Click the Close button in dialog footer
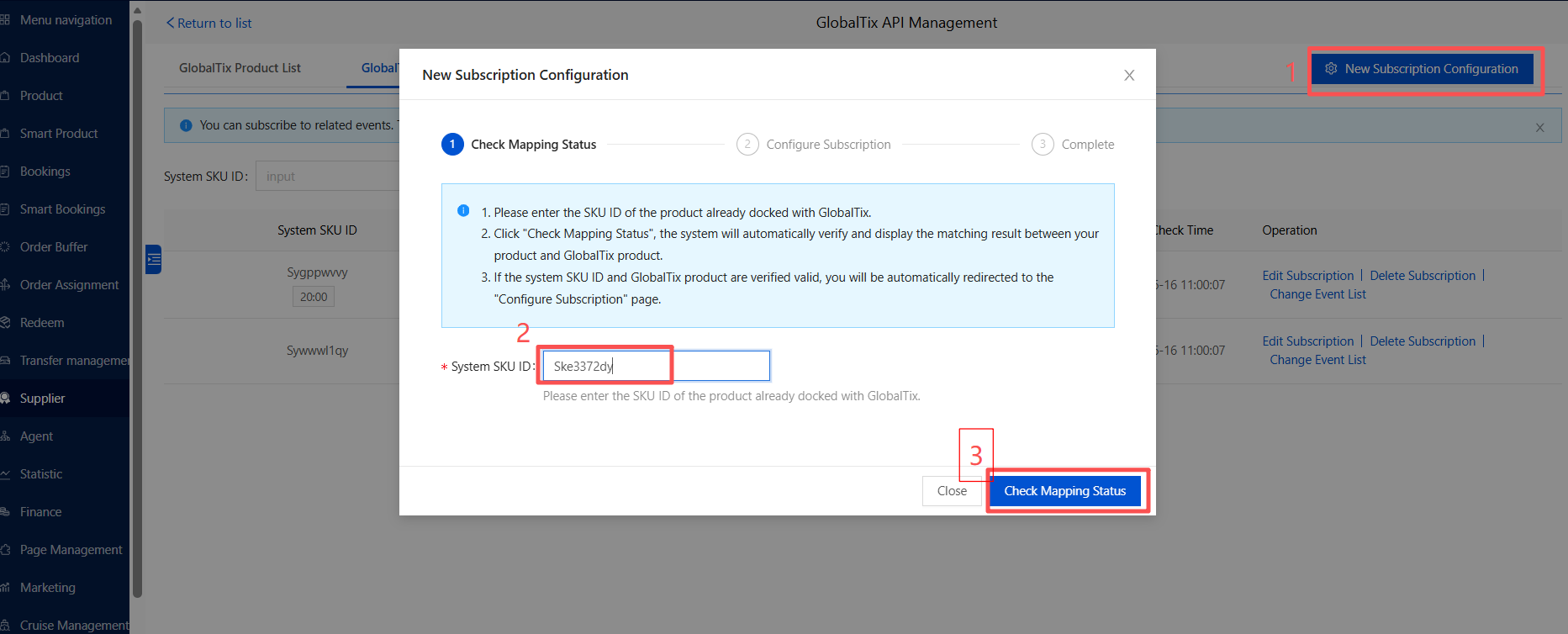The width and height of the screenshot is (1568, 634). tap(952, 491)
